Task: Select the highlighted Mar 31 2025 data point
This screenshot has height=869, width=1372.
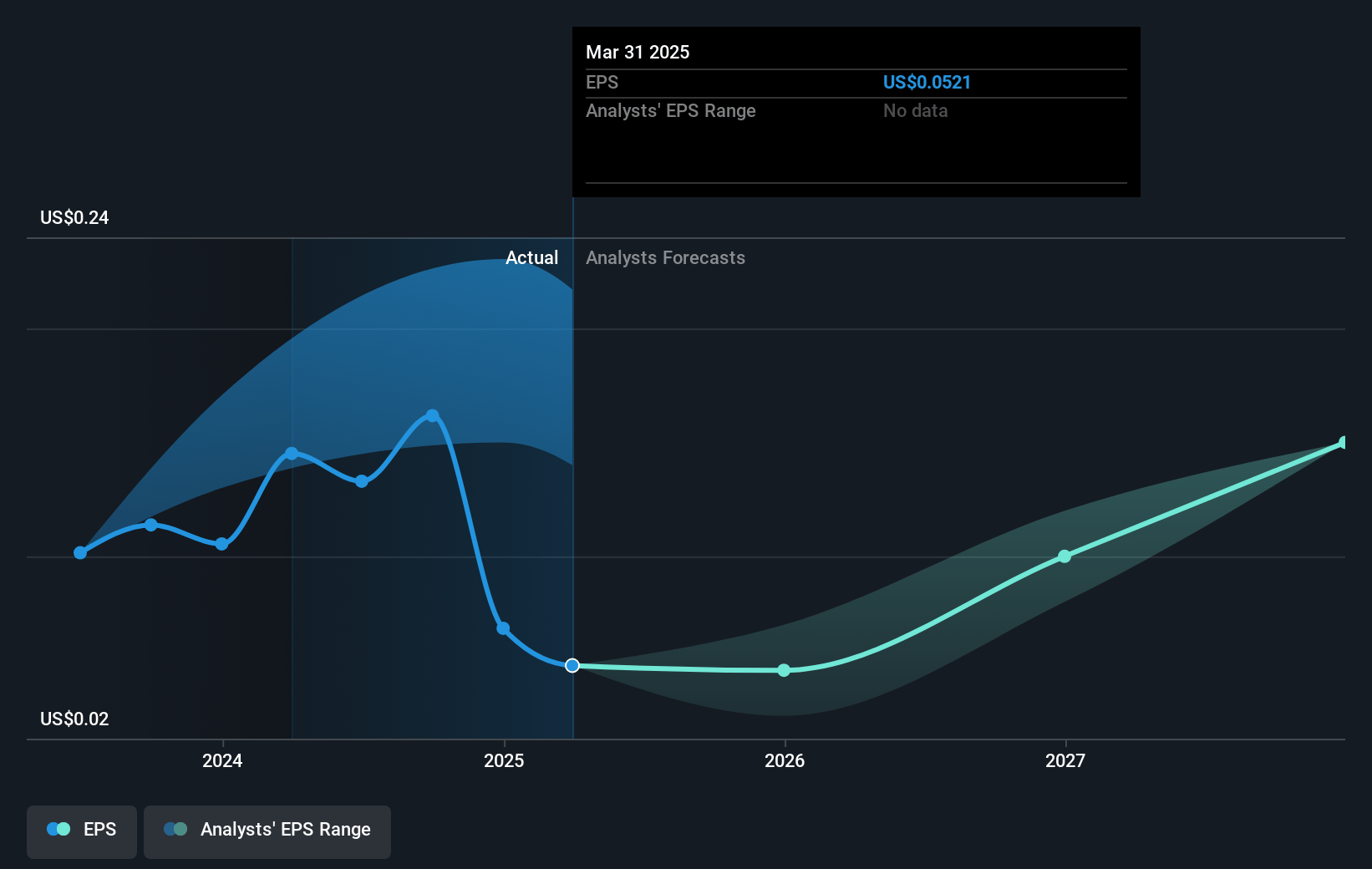Action: [x=572, y=665]
